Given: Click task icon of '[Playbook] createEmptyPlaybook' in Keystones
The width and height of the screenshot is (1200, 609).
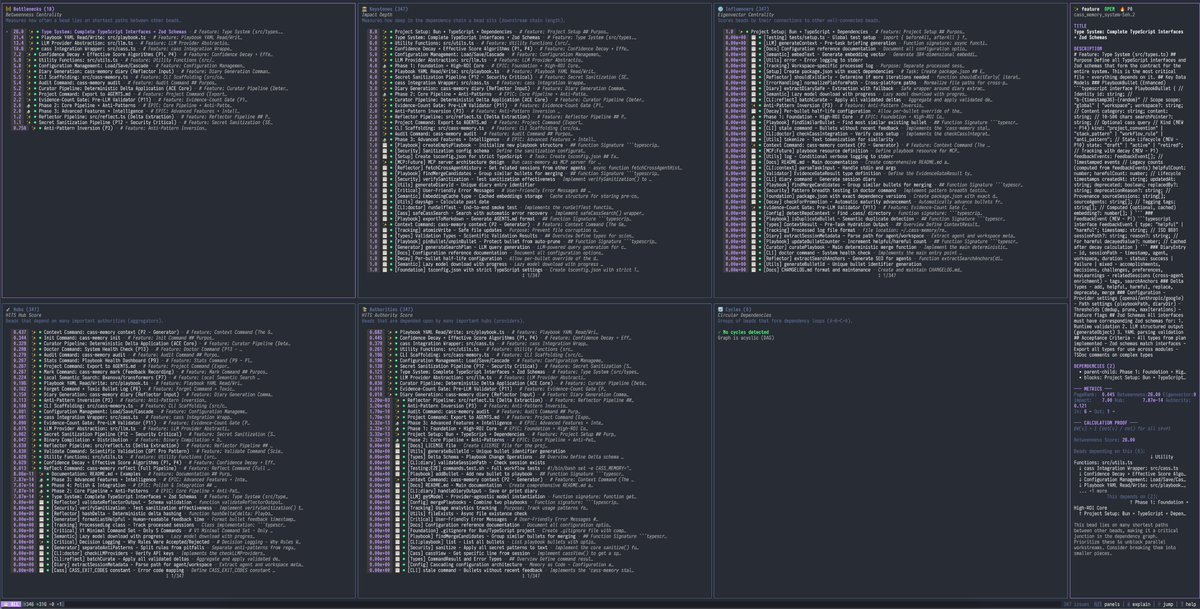Looking at the screenshot, I should 385,145.
